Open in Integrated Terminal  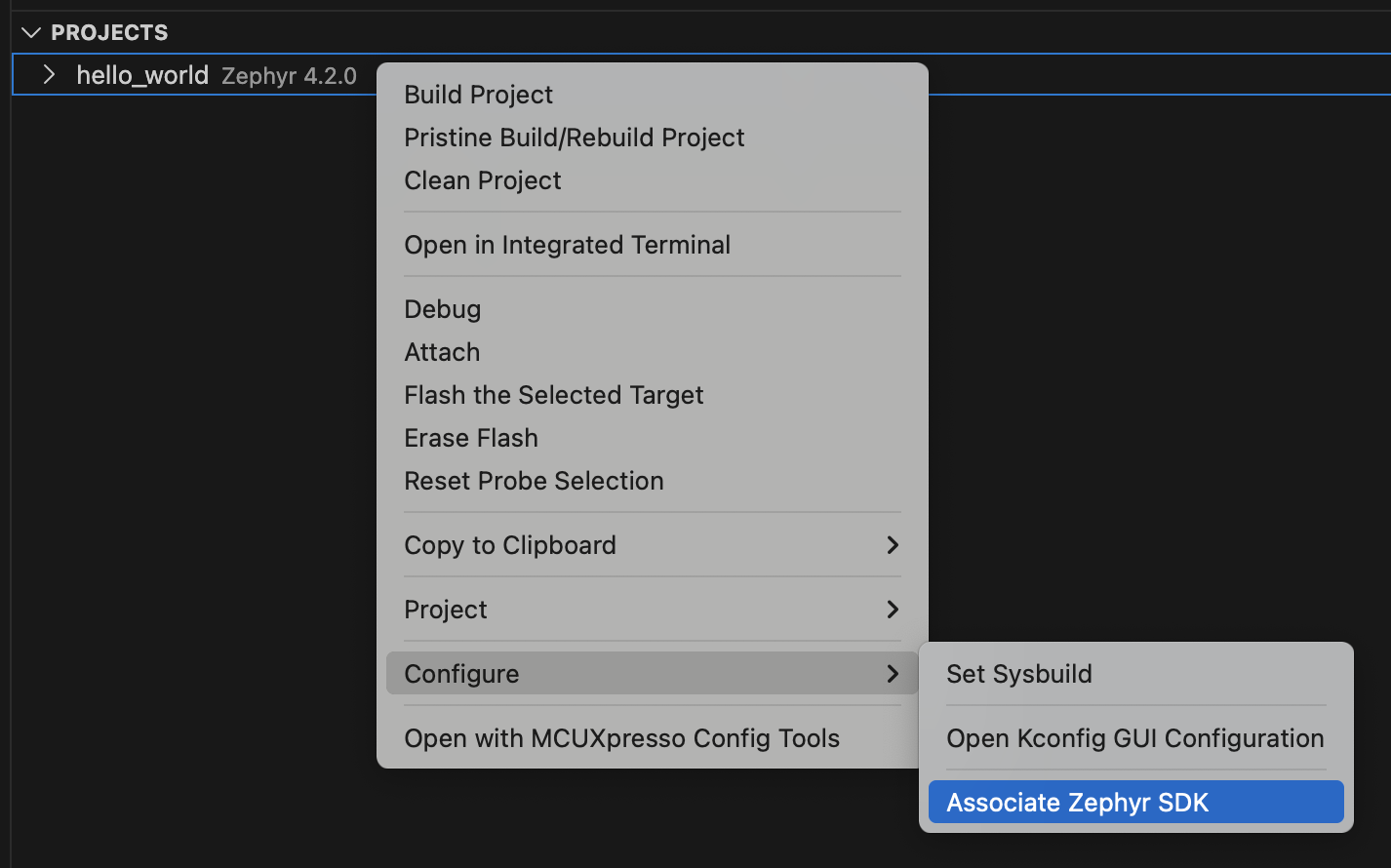click(x=567, y=245)
